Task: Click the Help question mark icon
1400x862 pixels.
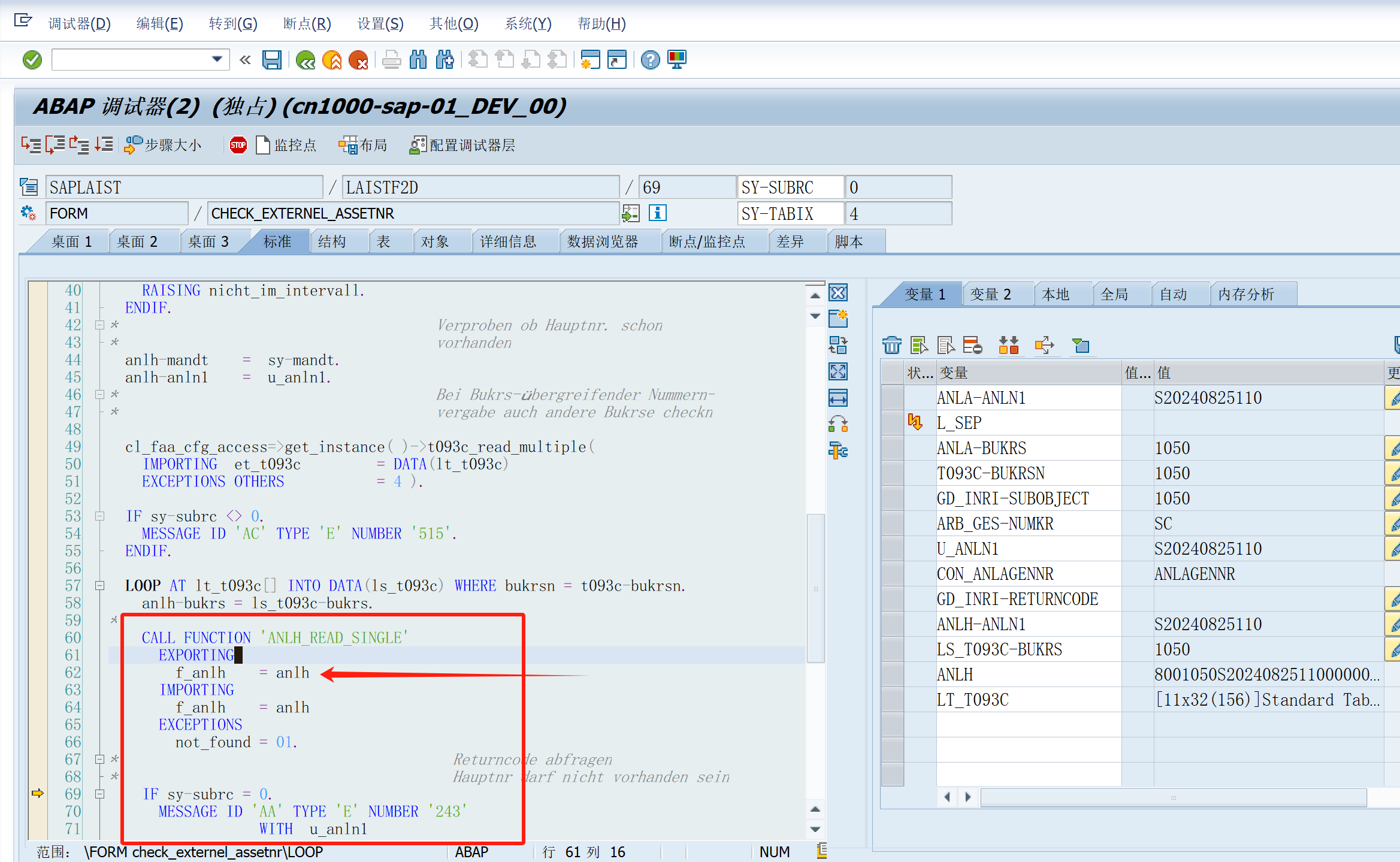Action: tap(650, 60)
